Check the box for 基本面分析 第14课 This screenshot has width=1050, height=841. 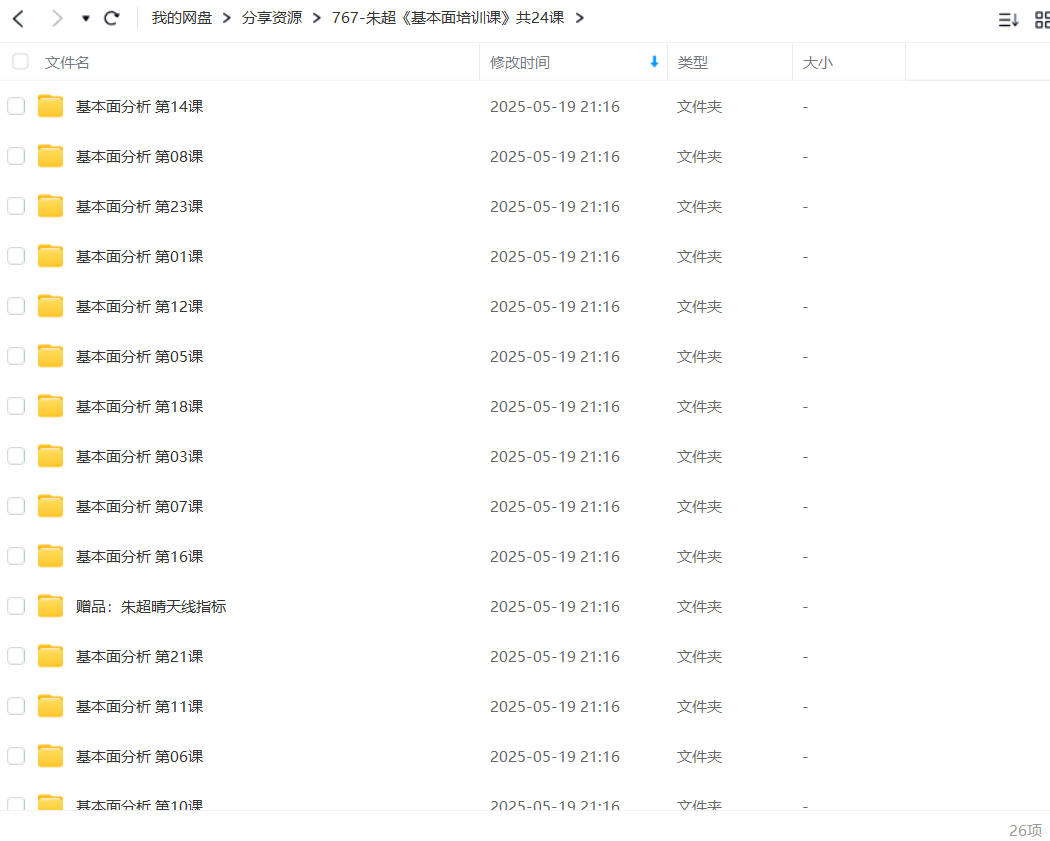point(16,106)
